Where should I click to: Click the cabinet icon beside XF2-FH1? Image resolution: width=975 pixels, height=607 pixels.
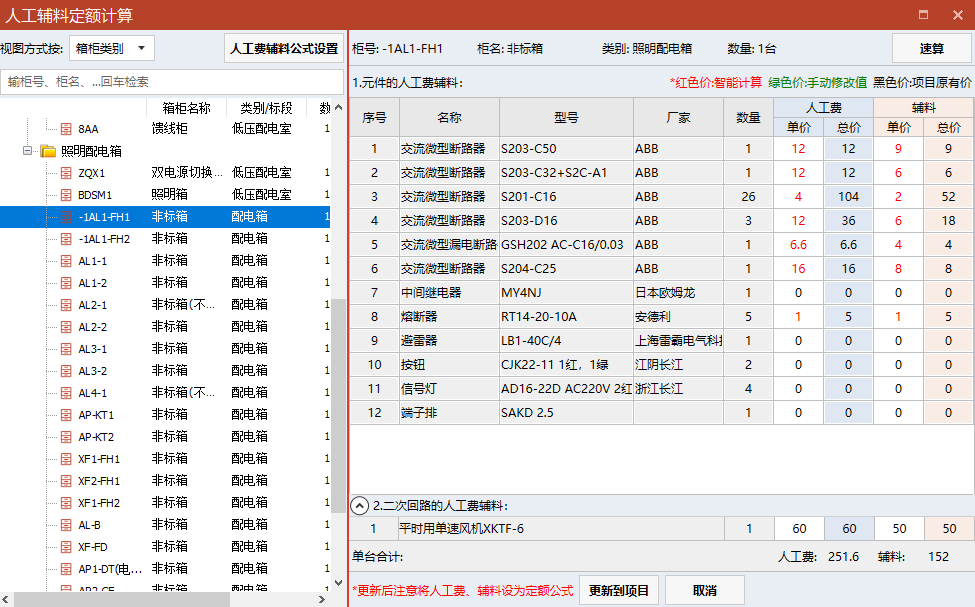pyautogui.click(x=66, y=481)
